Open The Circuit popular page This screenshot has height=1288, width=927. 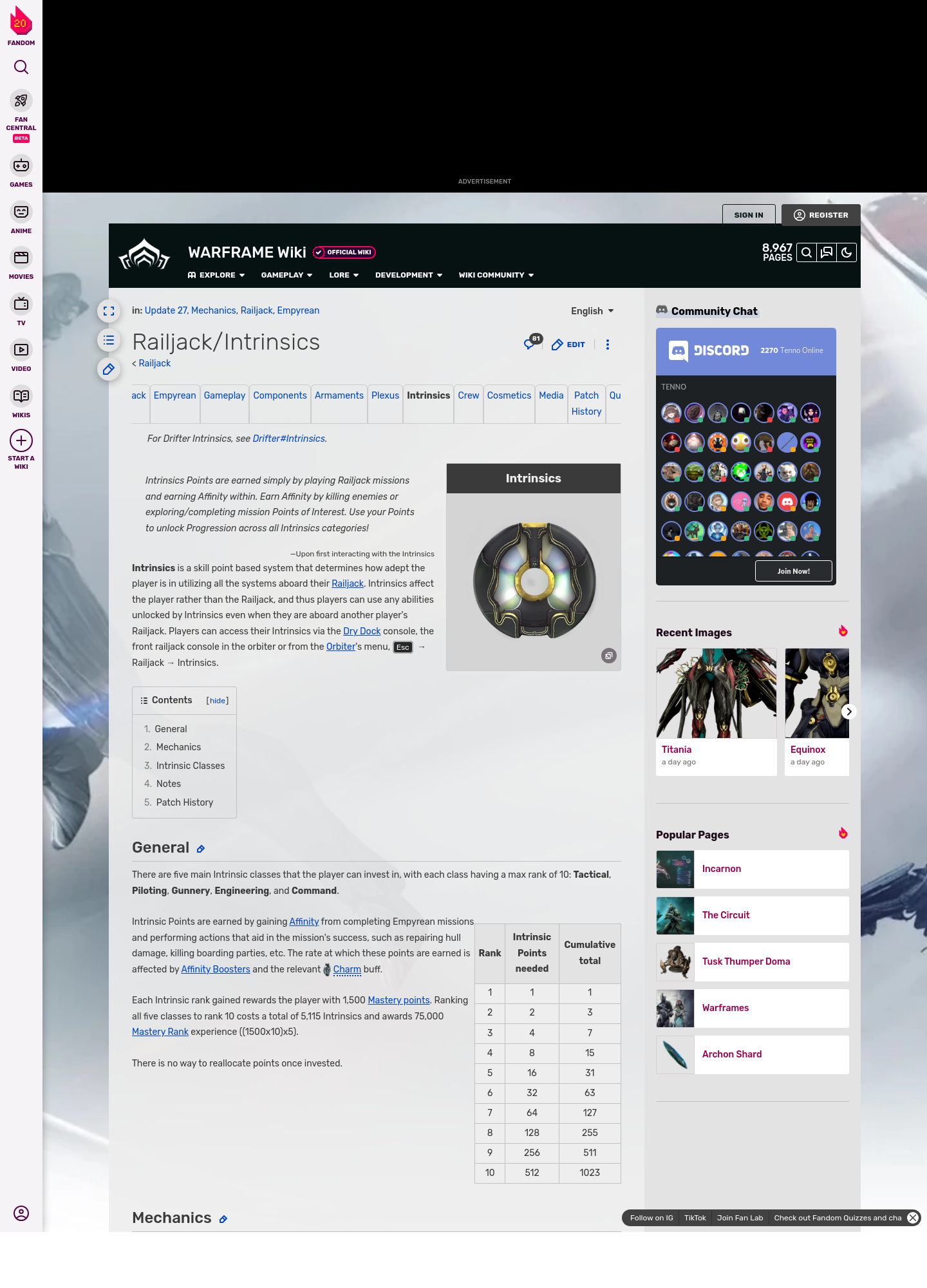point(753,916)
